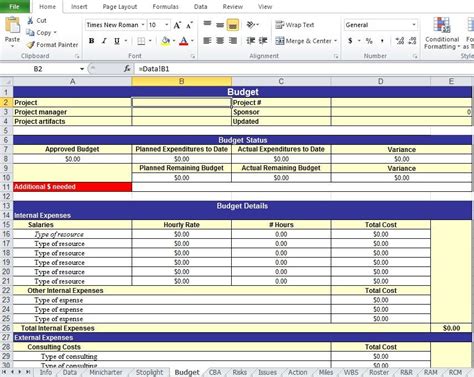Viewport: 474px width, 377px height.
Task: Click the Orientation text-angle icon
Action: (251, 25)
